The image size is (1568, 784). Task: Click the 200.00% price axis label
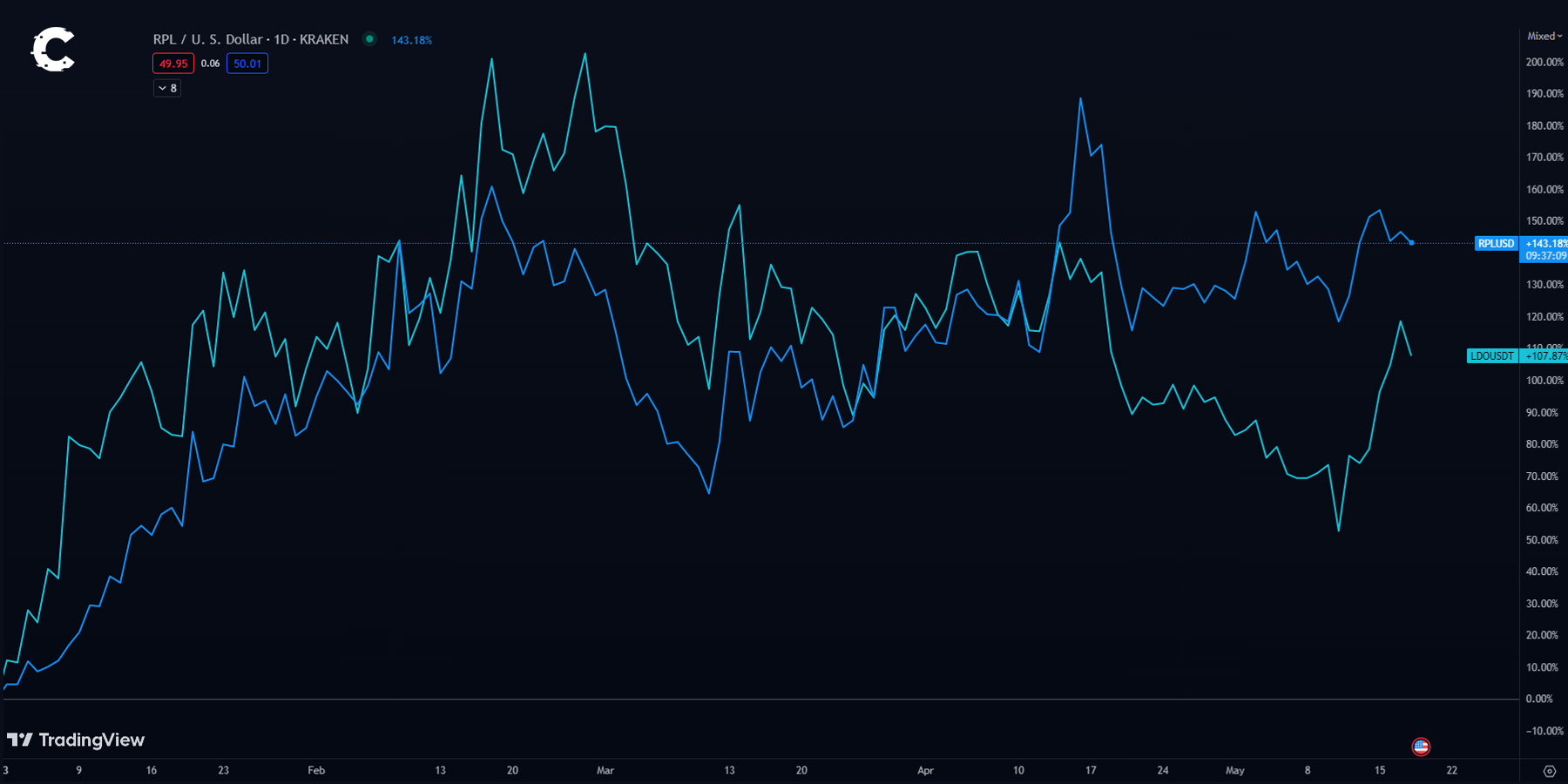click(x=1544, y=63)
